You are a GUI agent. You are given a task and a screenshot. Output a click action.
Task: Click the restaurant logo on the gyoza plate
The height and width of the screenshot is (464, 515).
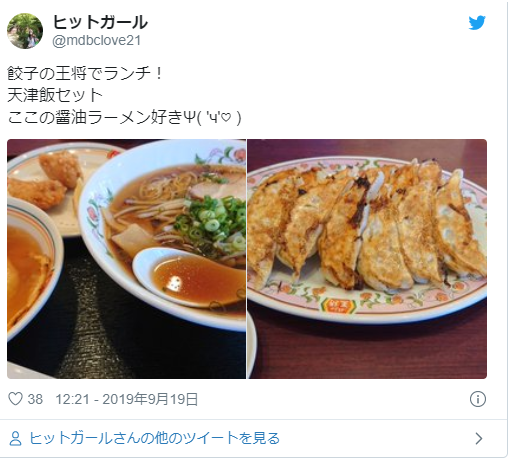pos(338,305)
